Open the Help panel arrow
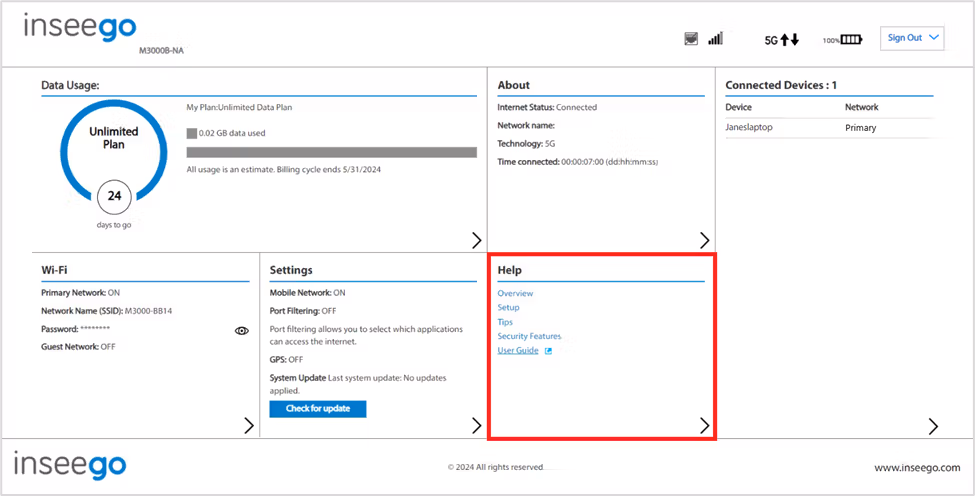Image resolution: width=975 pixels, height=496 pixels. tap(705, 425)
